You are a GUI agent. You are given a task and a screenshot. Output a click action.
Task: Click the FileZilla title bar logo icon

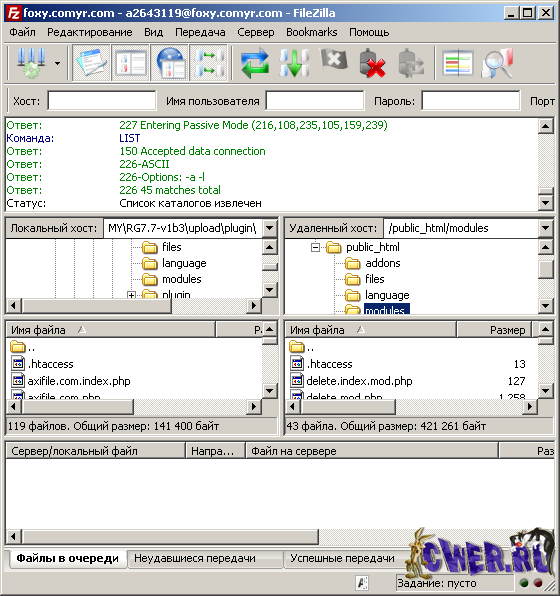(x=13, y=13)
